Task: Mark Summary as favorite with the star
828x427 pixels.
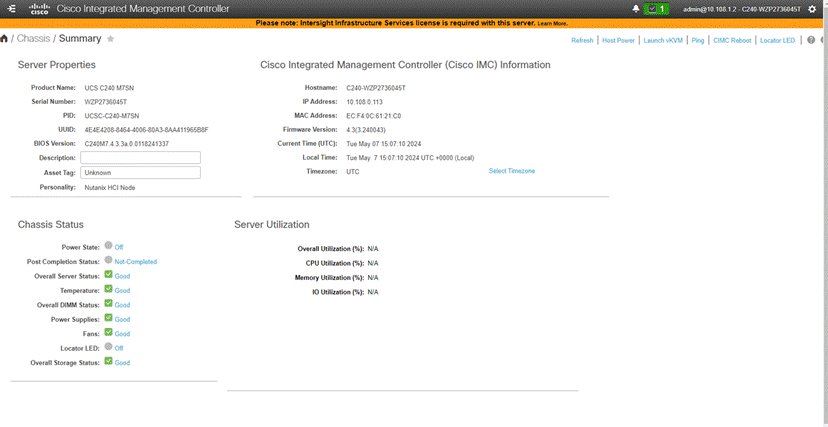Action: tap(110, 39)
